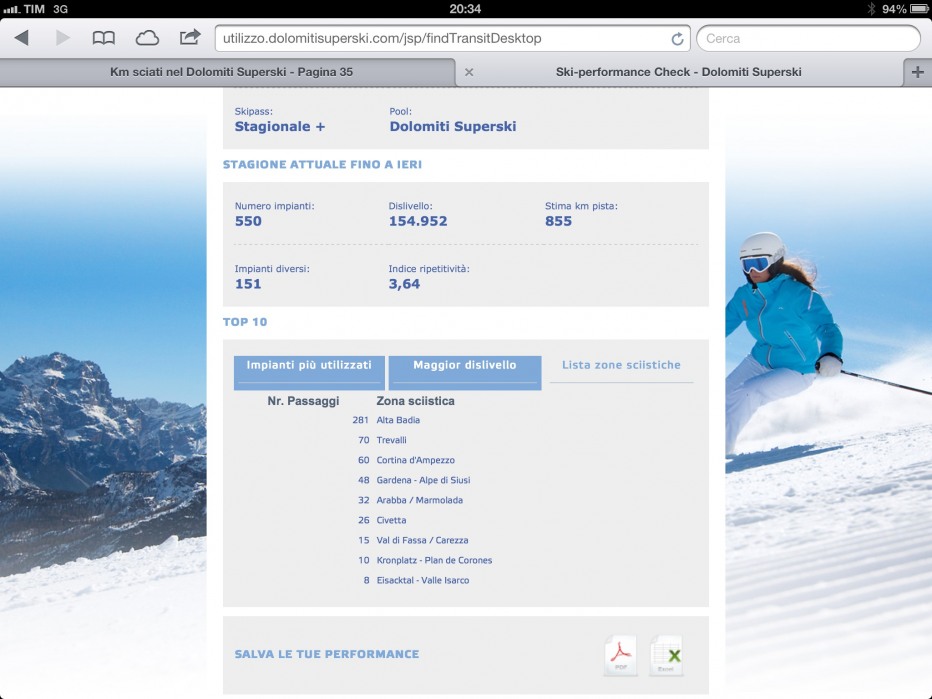Tap the clock showing 20:34
932x699 pixels.
(x=465, y=9)
